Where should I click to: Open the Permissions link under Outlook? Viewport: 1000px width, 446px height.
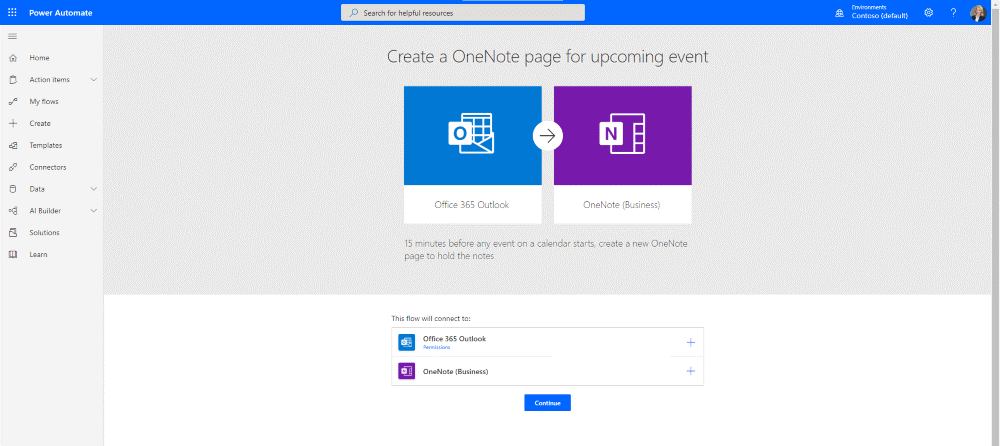click(436, 347)
